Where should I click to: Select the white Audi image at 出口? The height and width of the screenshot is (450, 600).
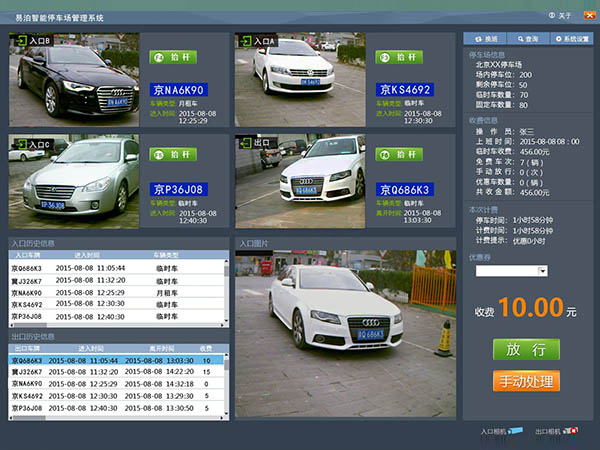tap(300, 181)
